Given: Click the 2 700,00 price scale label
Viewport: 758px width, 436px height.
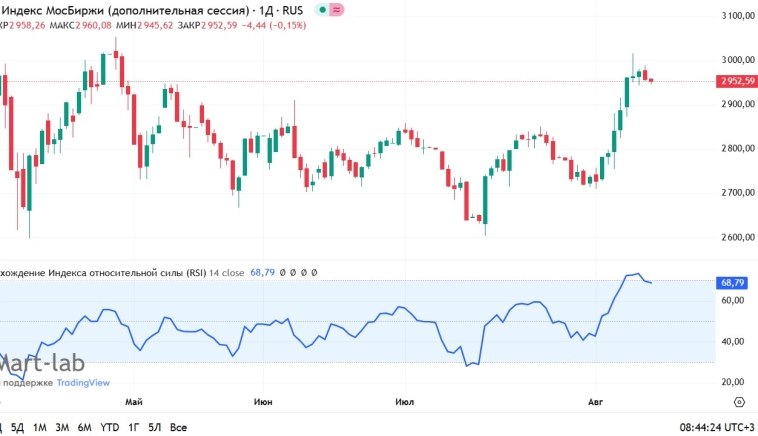Looking at the screenshot, I should 738,192.
